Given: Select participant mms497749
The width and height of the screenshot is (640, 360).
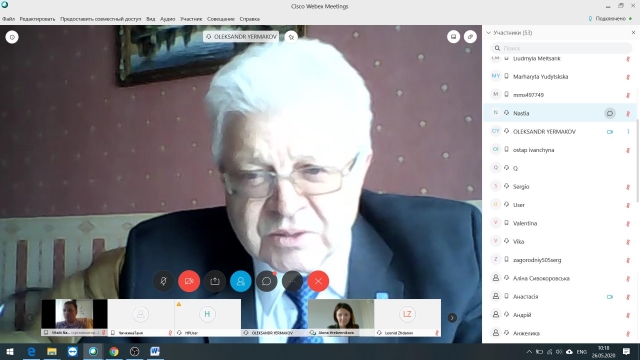Looking at the screenshot, I should 559,95.
